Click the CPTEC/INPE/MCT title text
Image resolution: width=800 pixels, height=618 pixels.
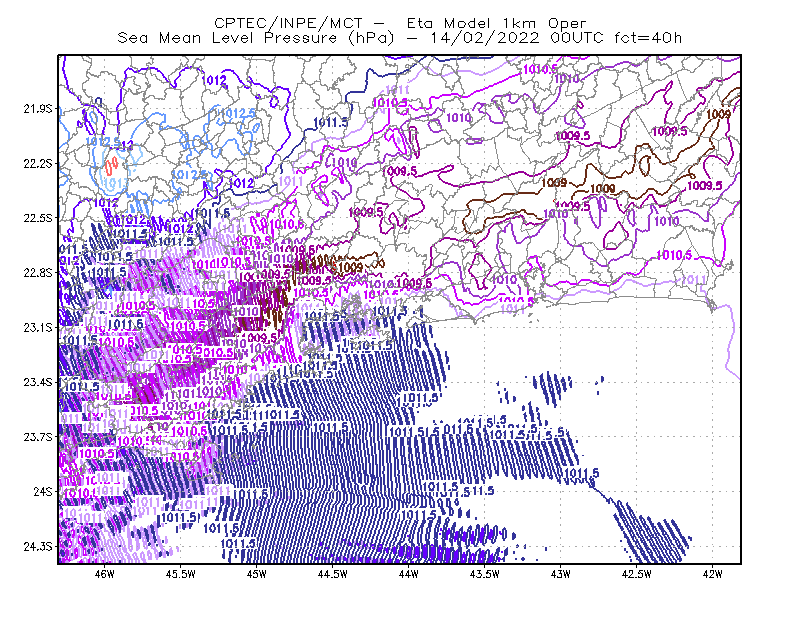click(x=288, y=23)
